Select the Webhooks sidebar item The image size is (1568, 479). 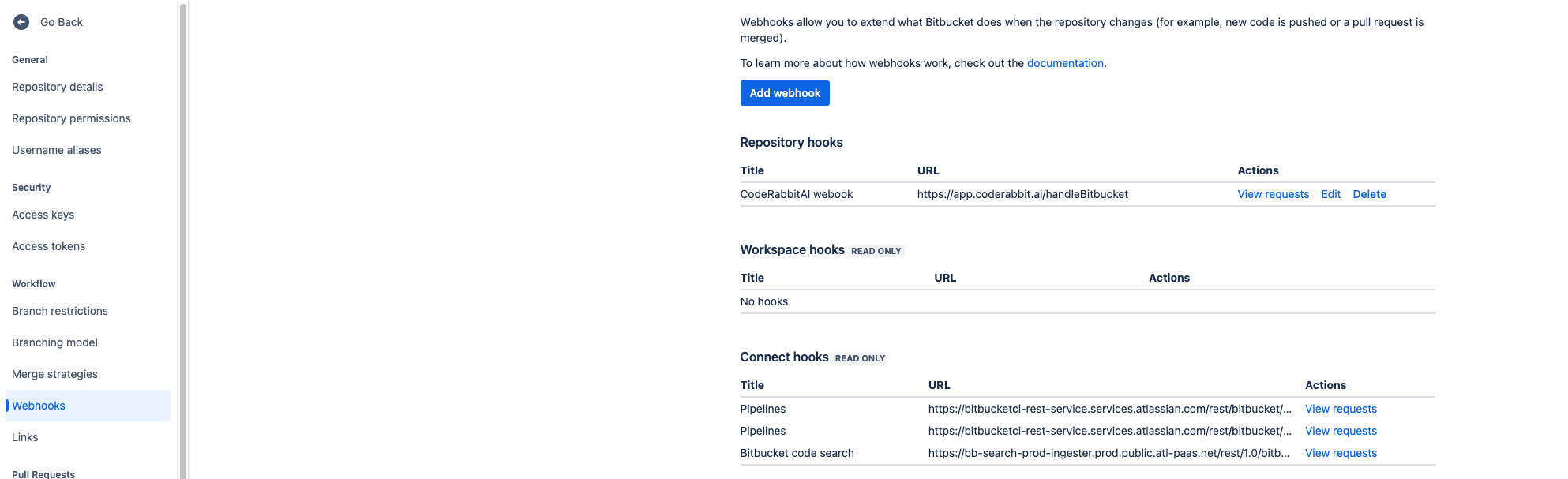pos(39,406)
